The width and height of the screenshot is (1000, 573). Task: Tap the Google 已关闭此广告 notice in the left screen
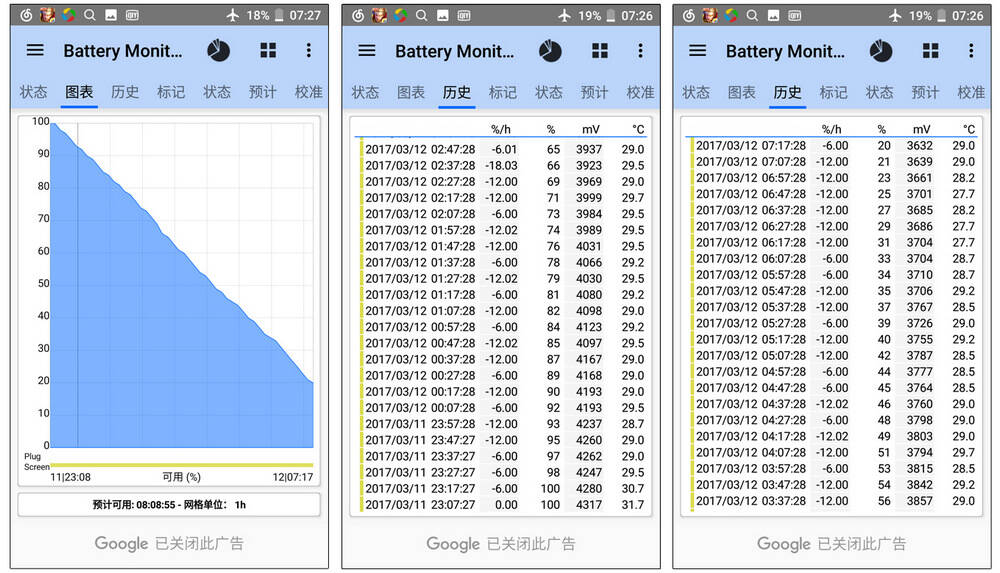[169, 544]
